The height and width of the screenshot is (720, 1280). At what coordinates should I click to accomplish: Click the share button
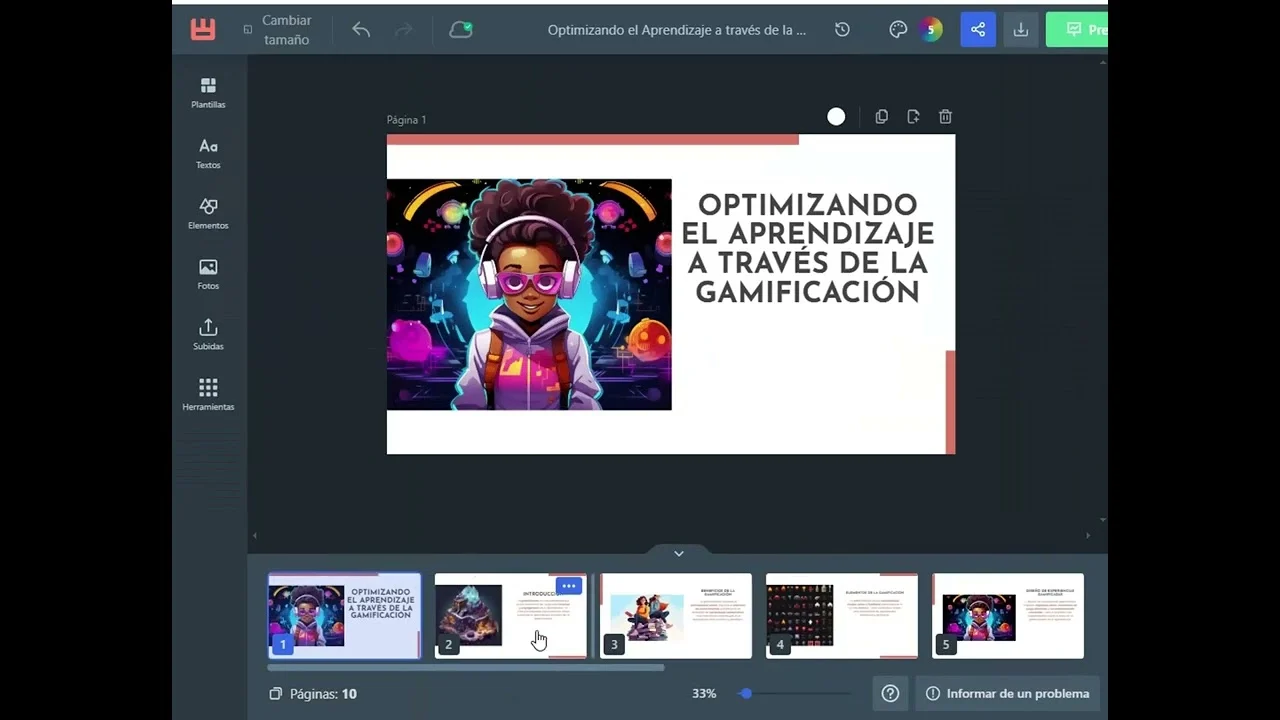tap(978, 30)
